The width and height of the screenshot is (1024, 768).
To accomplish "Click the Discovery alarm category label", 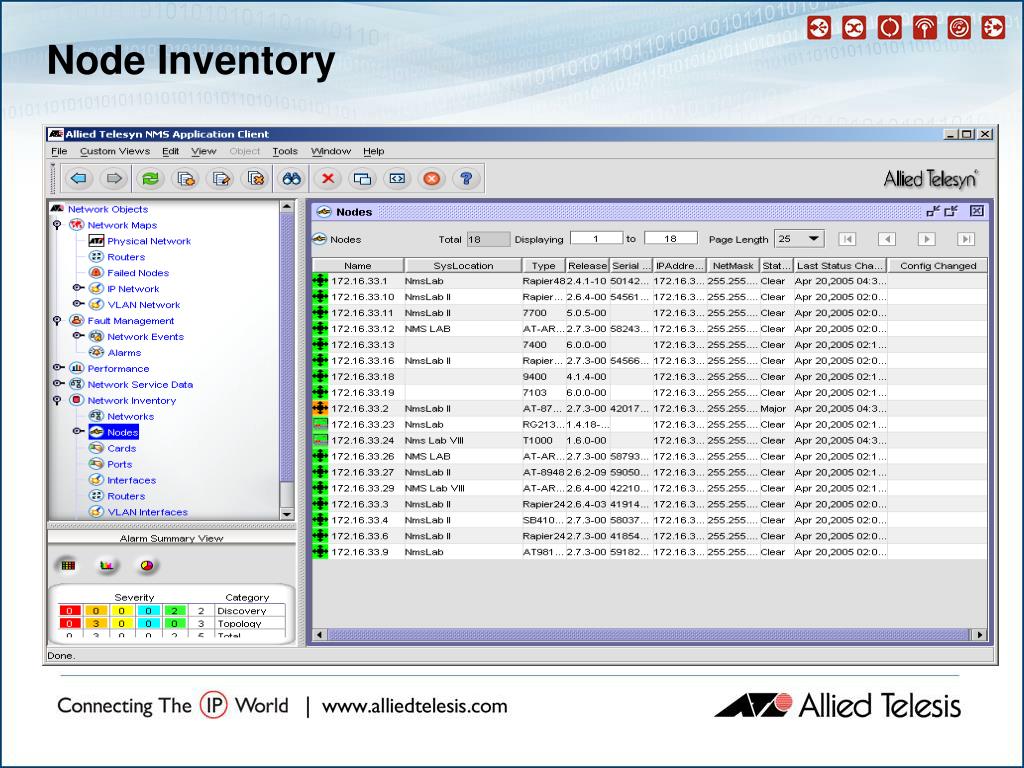I will (x=242, y=611).
